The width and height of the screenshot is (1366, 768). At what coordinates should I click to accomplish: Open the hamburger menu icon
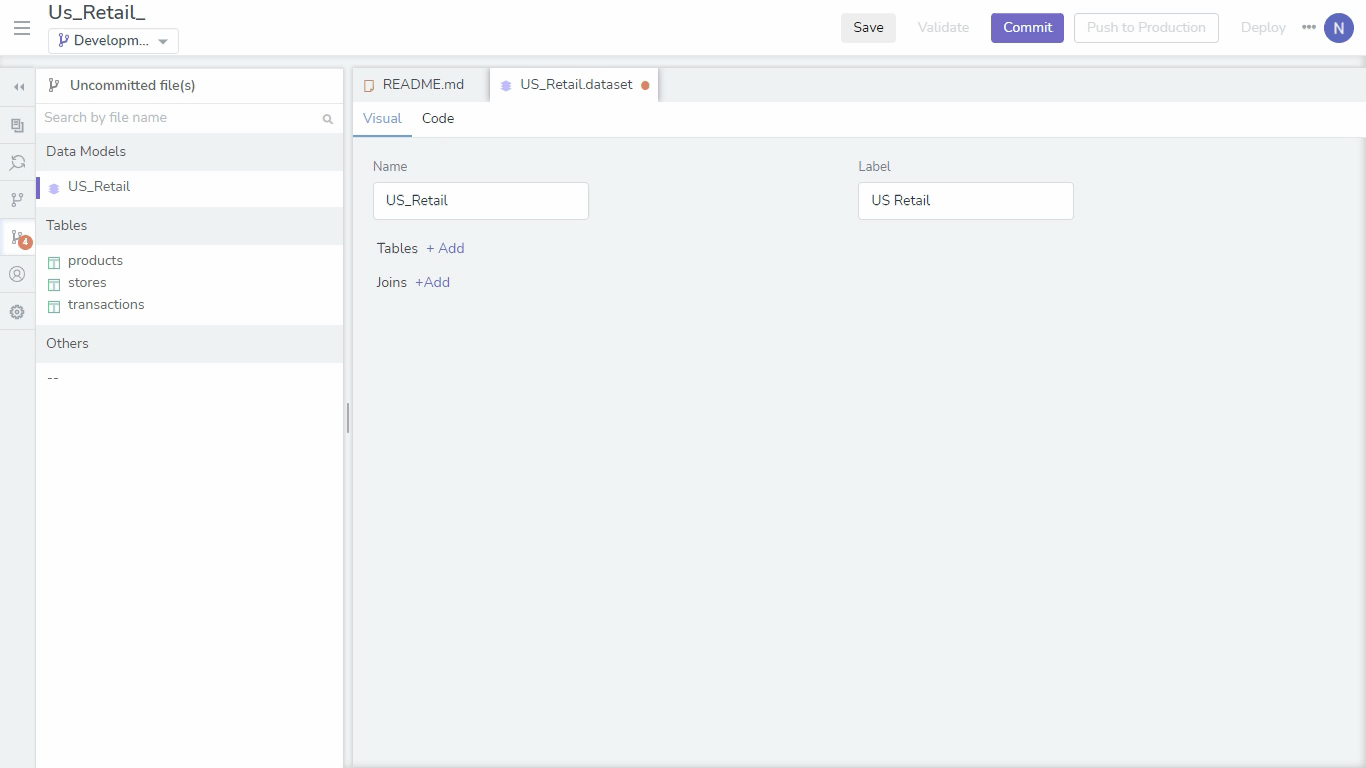[21, 28]
